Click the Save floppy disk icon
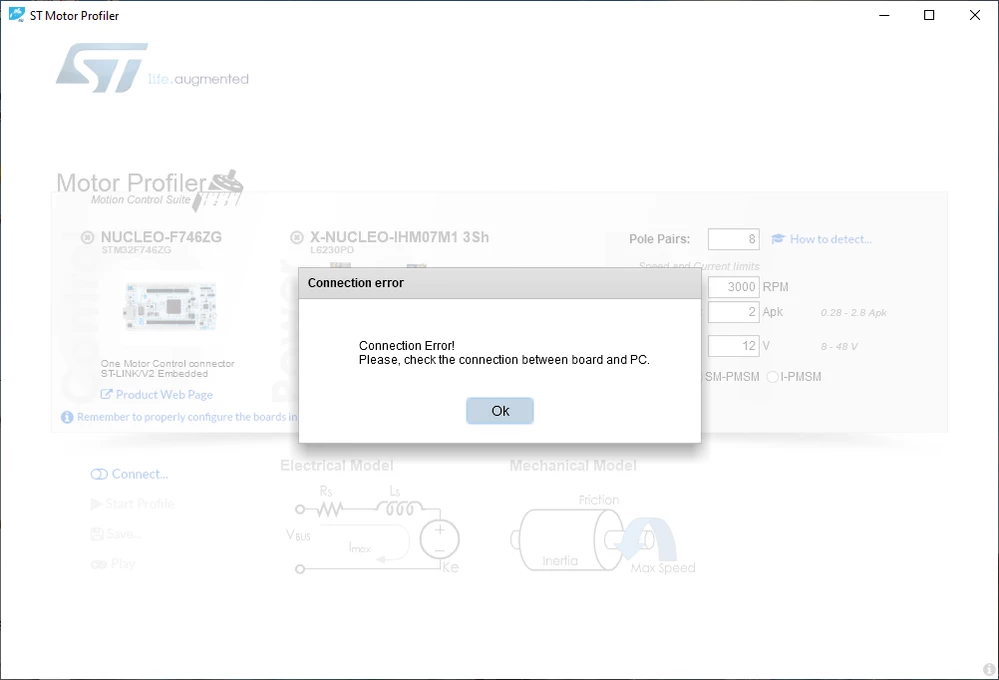Screen dimensions: 999x680 (x=97, y=534)
